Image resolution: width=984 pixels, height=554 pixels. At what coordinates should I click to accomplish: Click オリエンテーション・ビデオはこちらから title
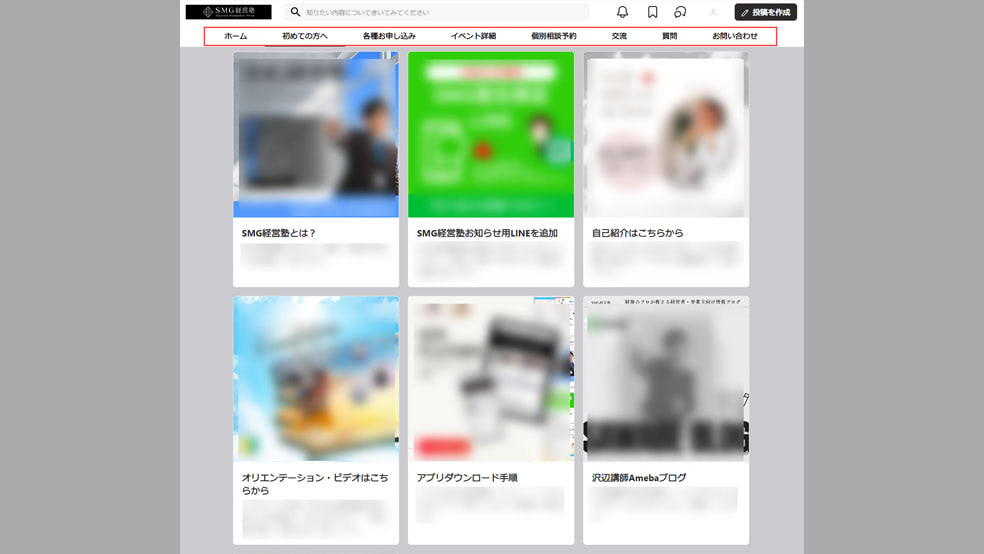pyautogui.click(x=315, y=484)
